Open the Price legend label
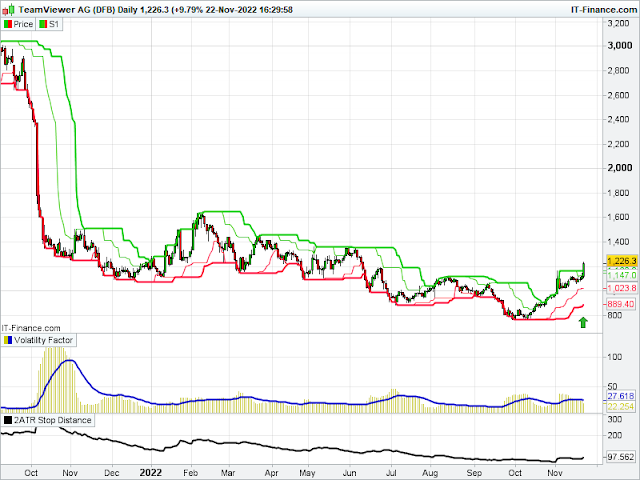The width and height of the screenshot is (640, 480). point(23,24)
